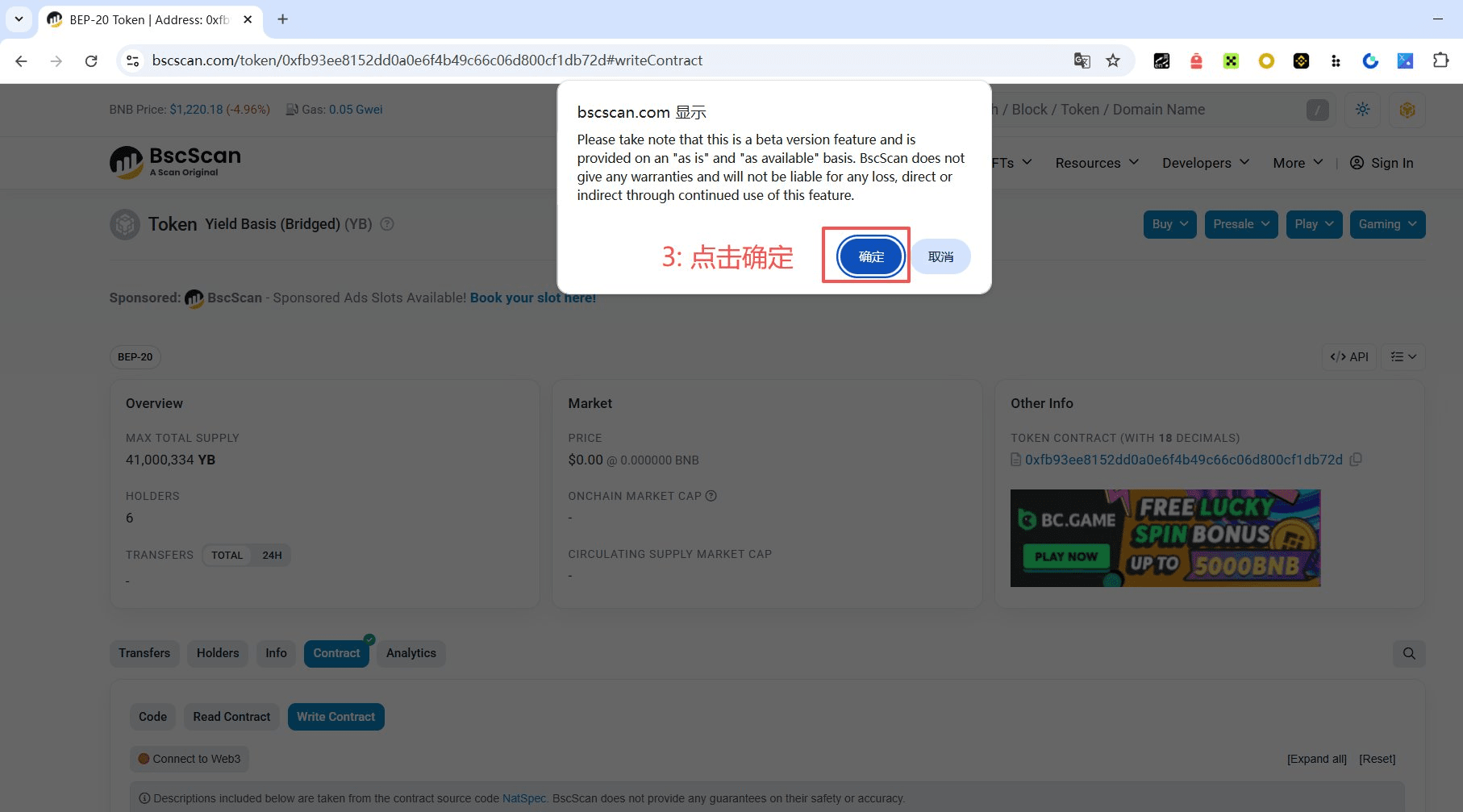Click the blue 确定 confirm button
1463x812 pixels.
point(870,256)
